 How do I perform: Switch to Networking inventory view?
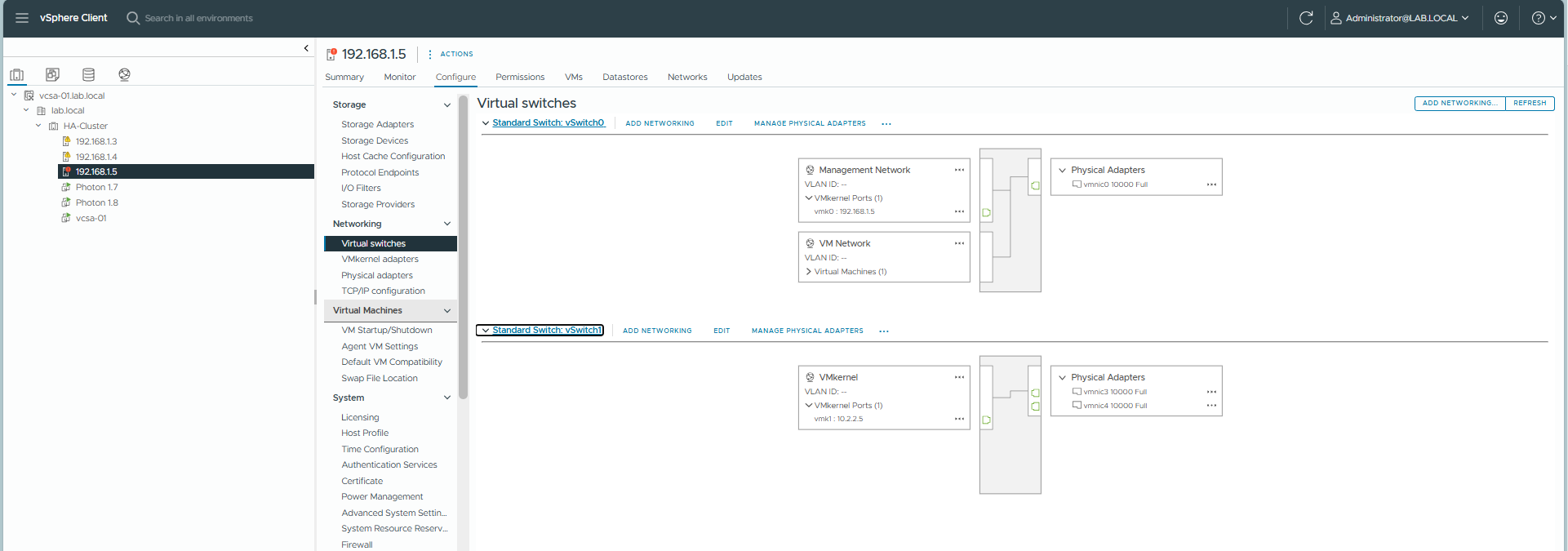pos(124,74)
